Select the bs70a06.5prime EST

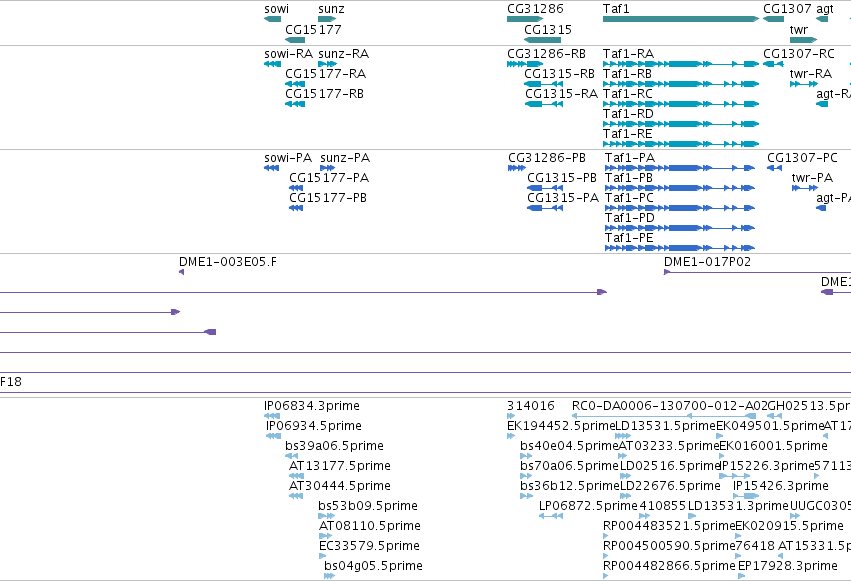point(526,476)
